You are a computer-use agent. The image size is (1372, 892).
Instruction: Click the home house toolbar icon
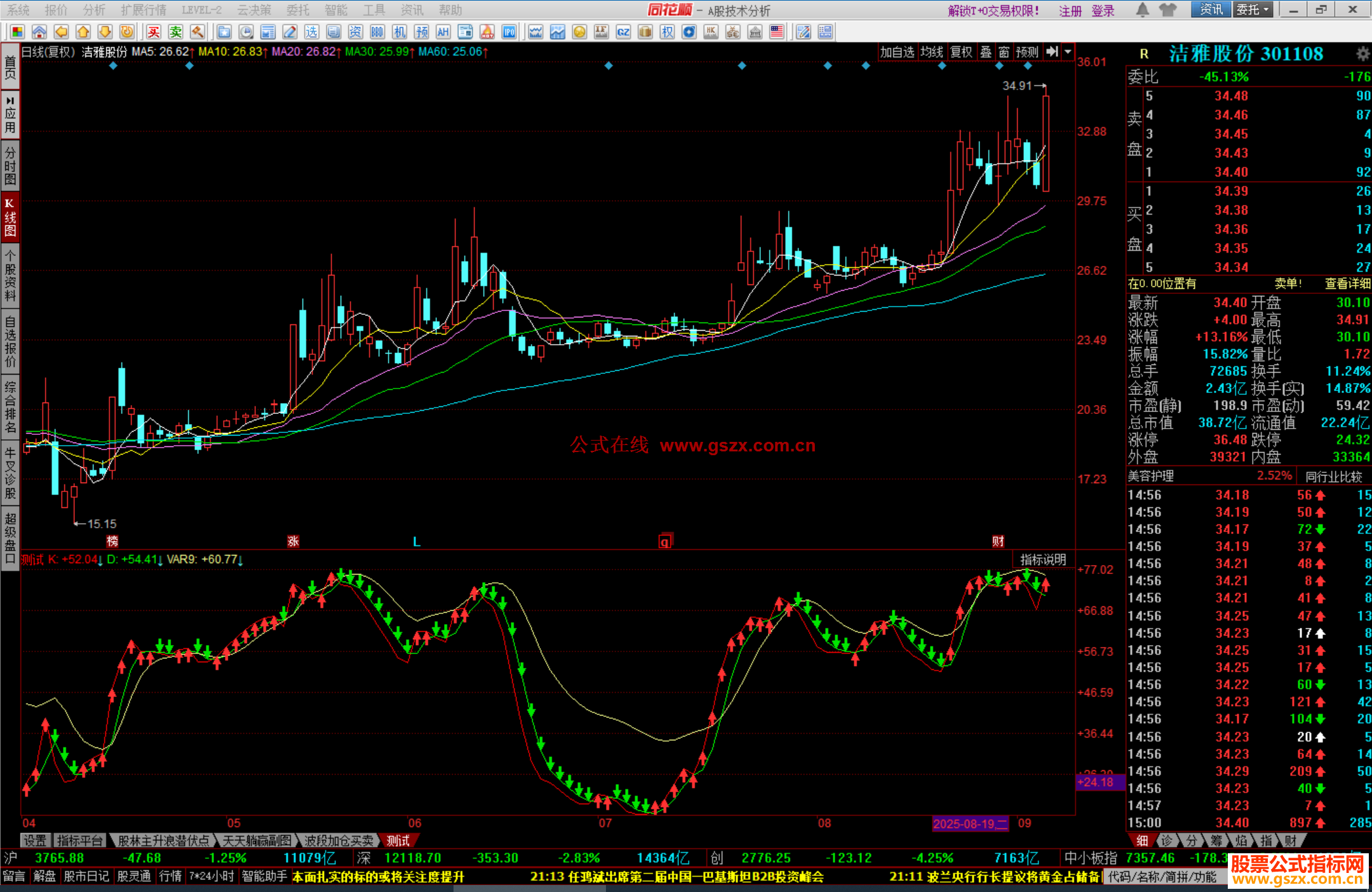tap(39, 32)
